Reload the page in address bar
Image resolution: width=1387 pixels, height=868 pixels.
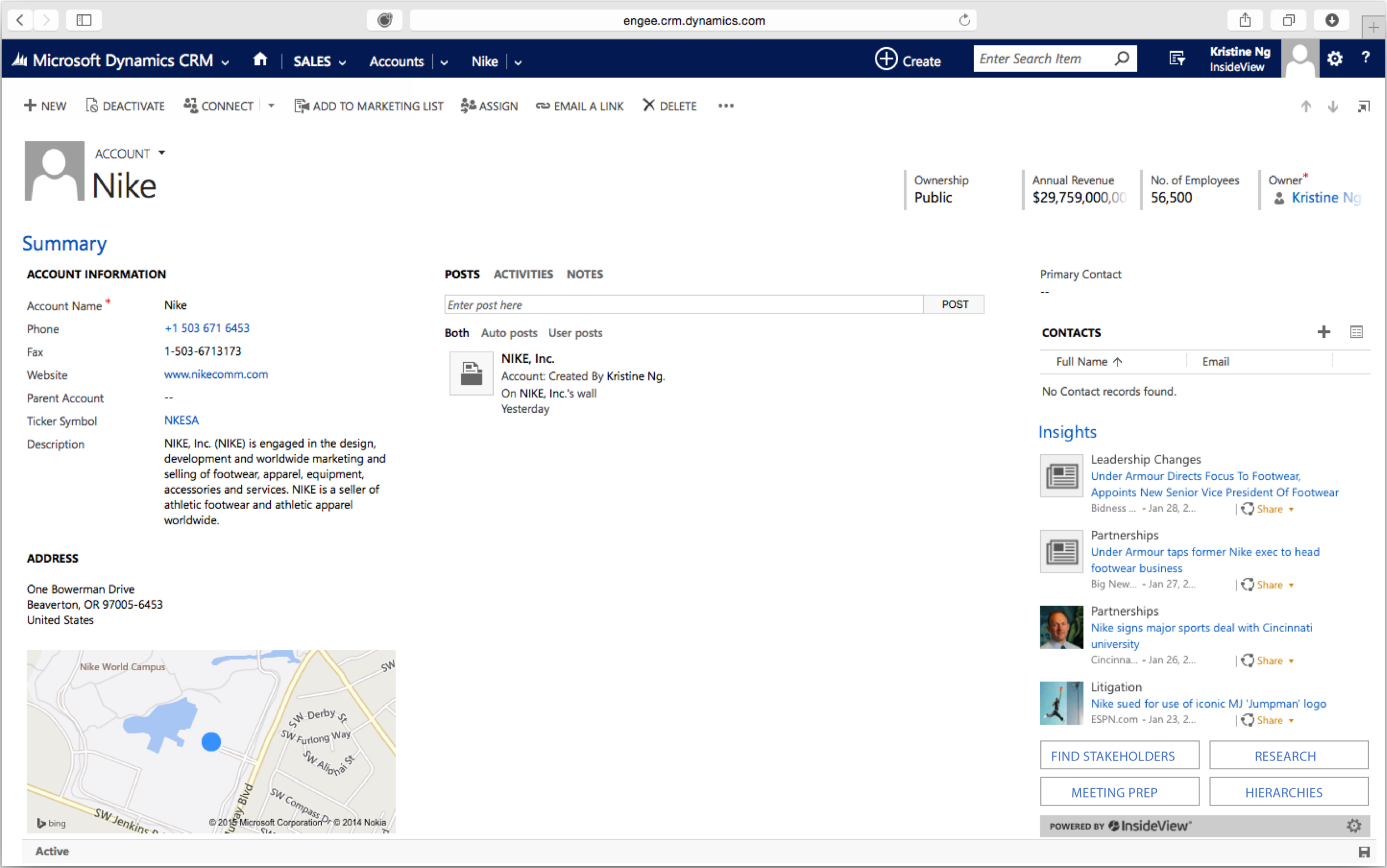[964, 20]
